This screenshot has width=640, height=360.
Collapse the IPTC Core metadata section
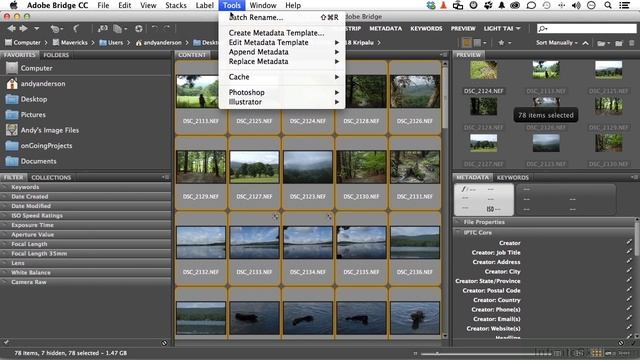click(458, 232)
